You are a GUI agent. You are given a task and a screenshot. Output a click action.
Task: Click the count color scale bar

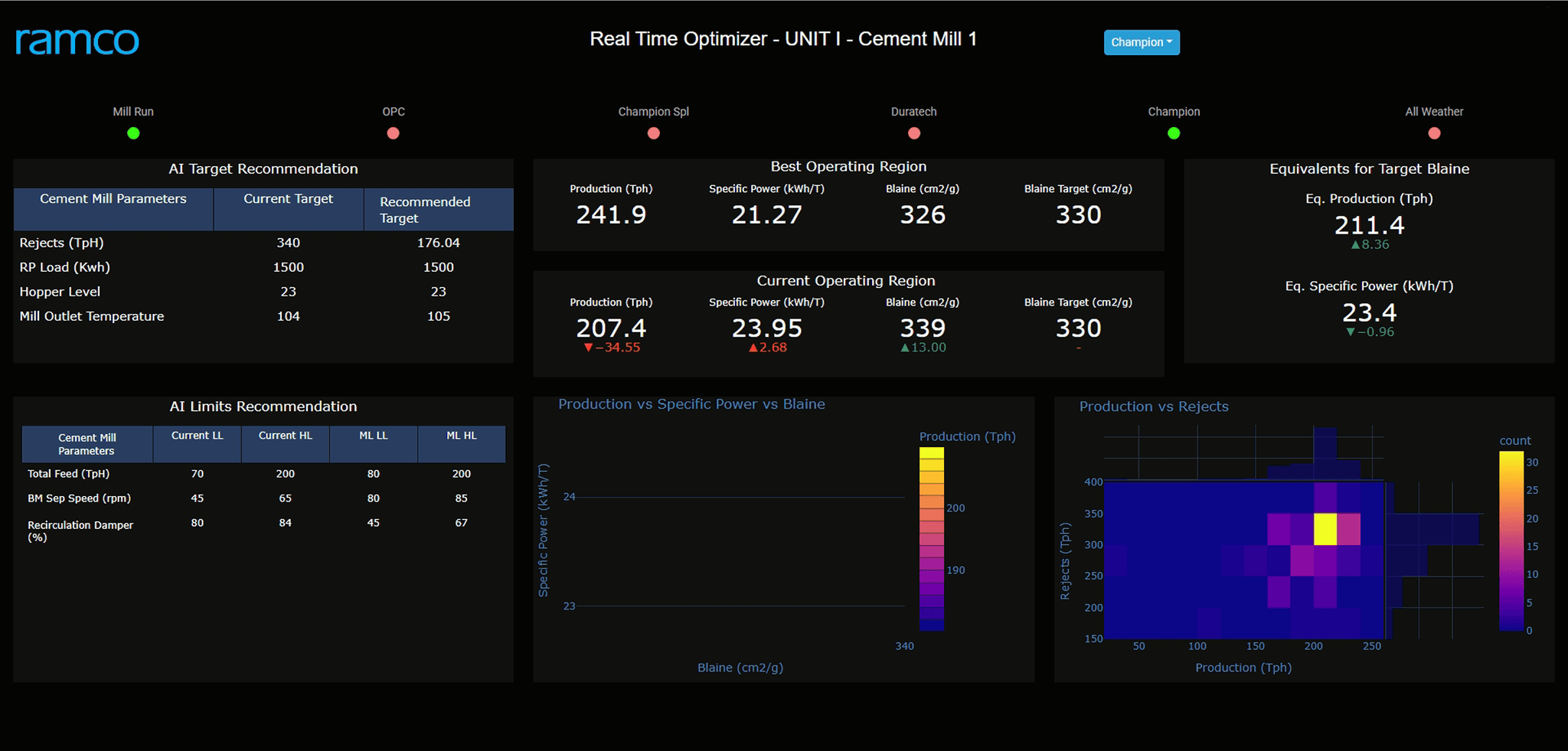(x=1511, y=541)
